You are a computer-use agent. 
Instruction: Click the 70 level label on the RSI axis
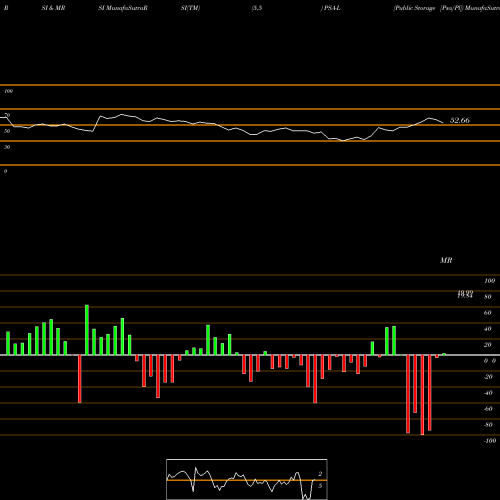point(7,115)
